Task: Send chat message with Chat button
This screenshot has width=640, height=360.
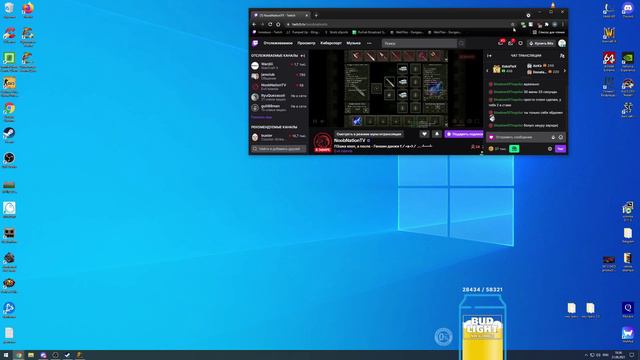Action: pos(560,149)
